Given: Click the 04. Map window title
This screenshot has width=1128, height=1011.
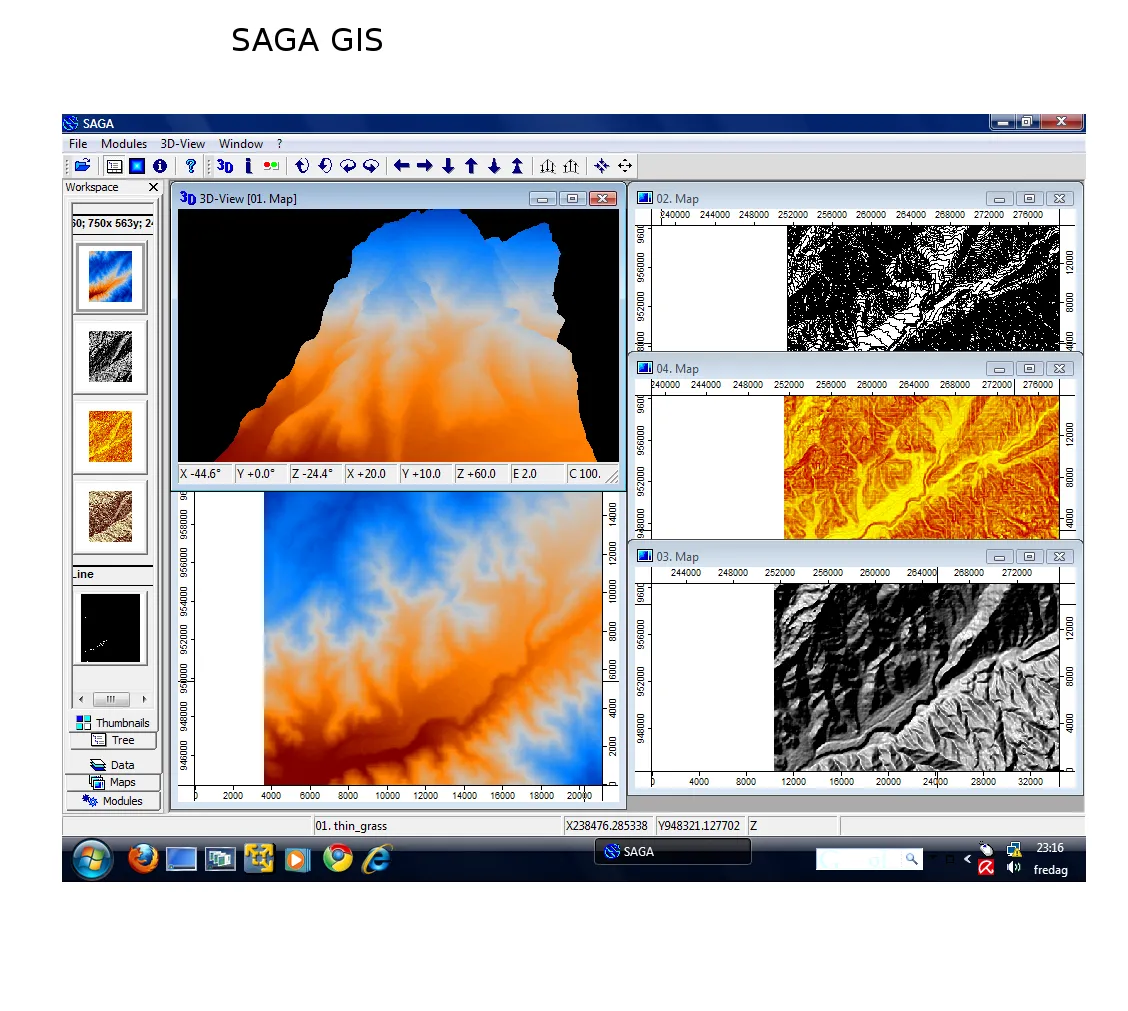Looking at the screenshot, I should (x=678, y=368).
